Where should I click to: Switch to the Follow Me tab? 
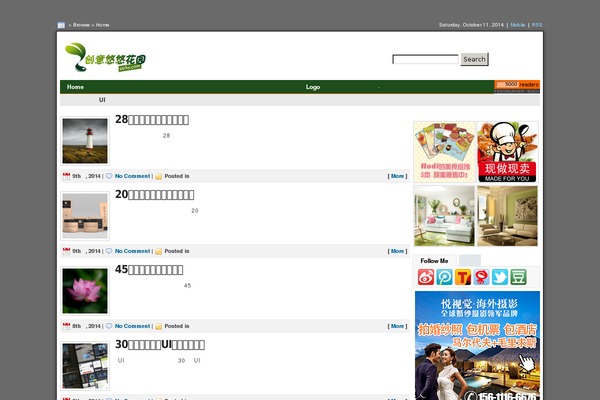click(435, 260)
